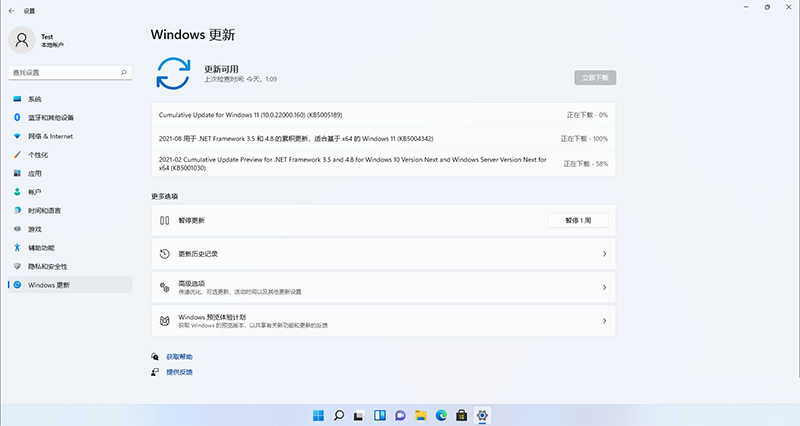Screen dimensions: 800x426
Task: Click the 更新可用 status heading
Action: tap(221, 69)
